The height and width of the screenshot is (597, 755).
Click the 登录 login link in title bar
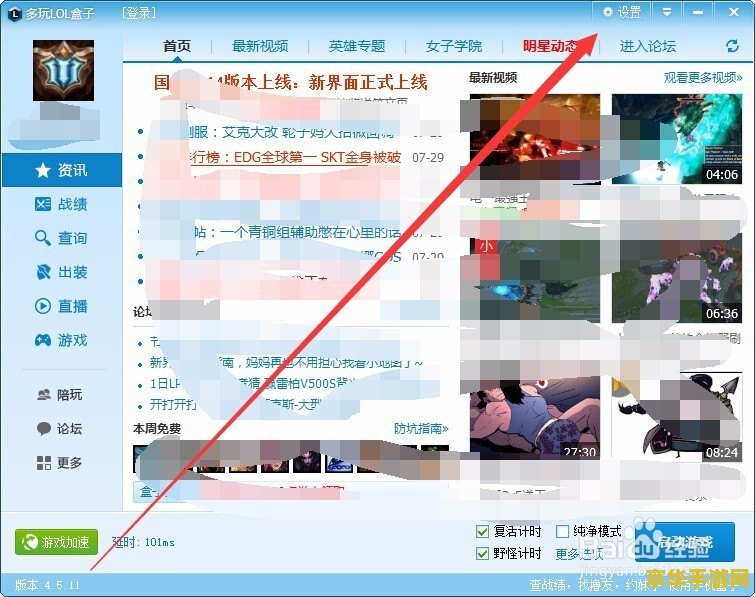tap(139, 13)
